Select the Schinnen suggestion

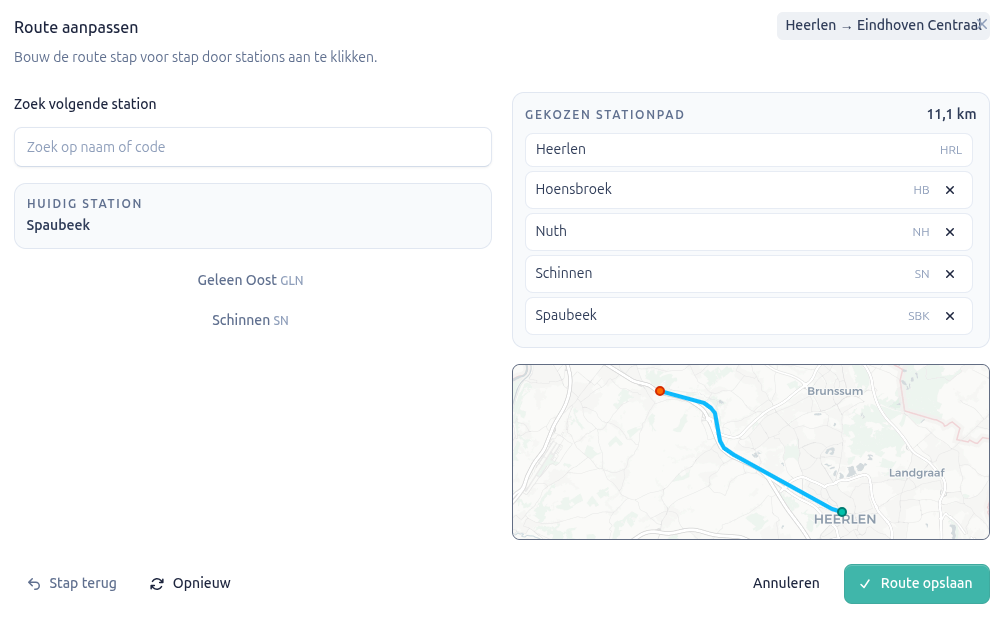tap(250, 320)
